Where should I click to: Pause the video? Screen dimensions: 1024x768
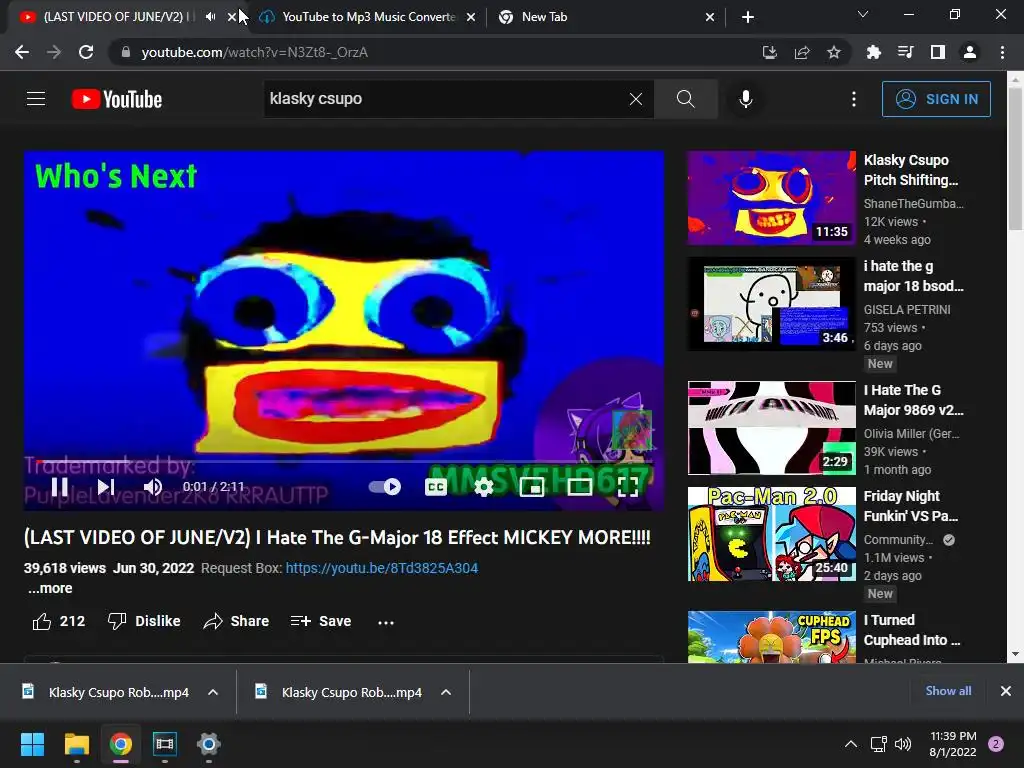click(x=59, y=487)
